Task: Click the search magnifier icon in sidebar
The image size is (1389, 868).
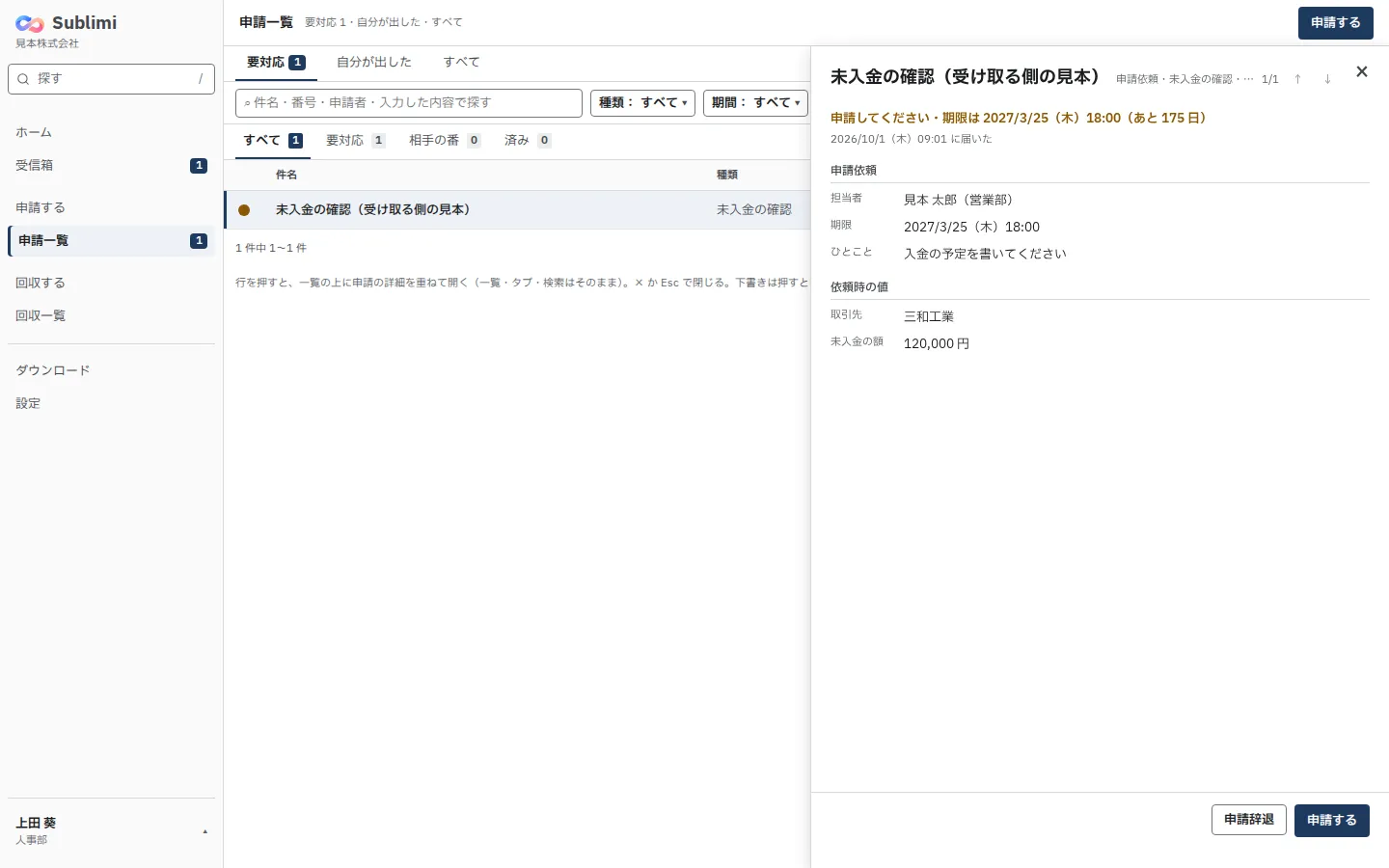Action: pyautogui.click(x=23, y=79)
